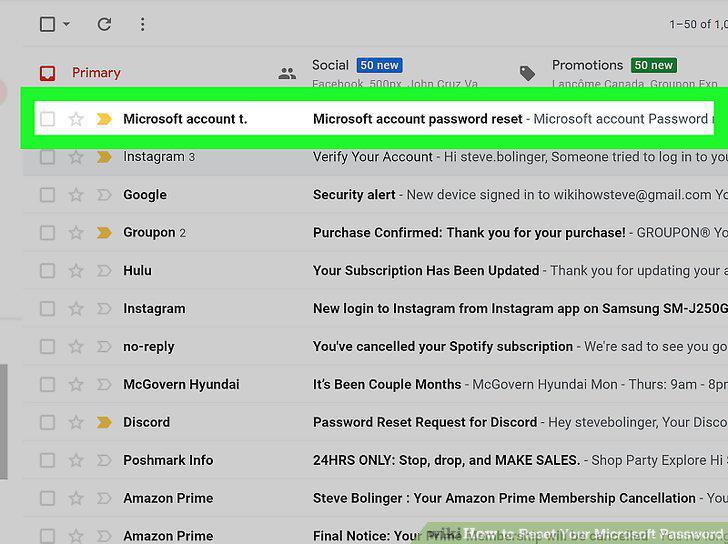Select the Microsoft account email checkbox
This screenshot has height=544, width=728.
[x=47, y=119]
